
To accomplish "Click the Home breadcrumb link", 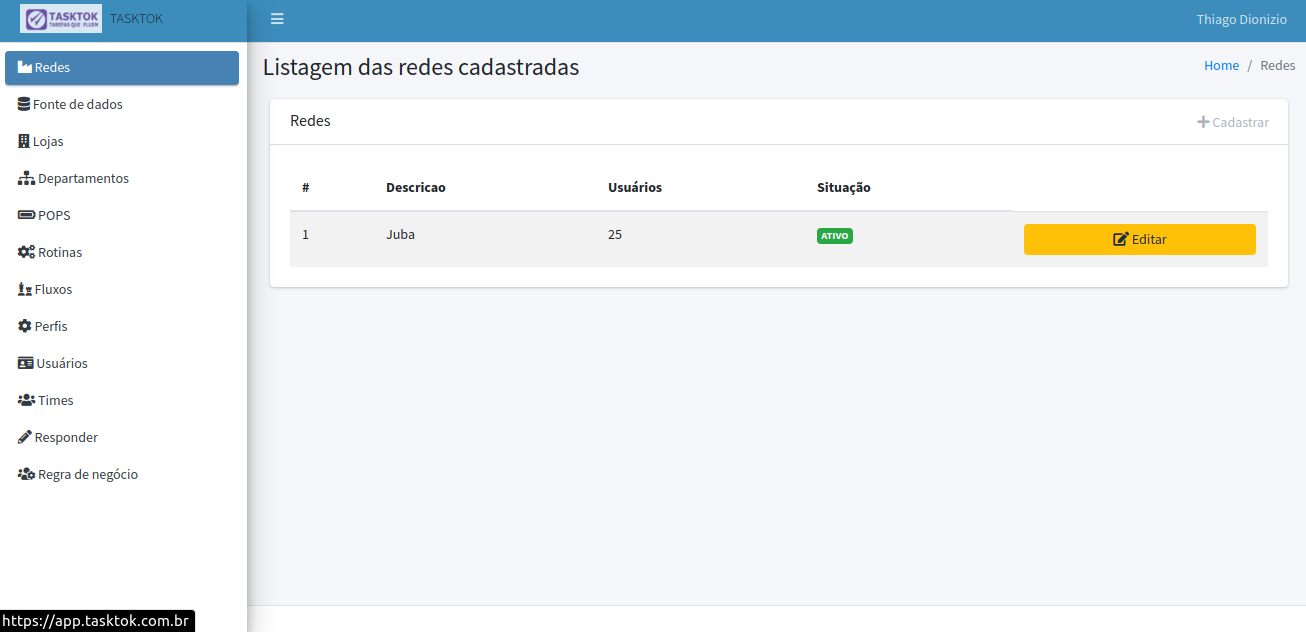I will click(x=1221, y=65).
